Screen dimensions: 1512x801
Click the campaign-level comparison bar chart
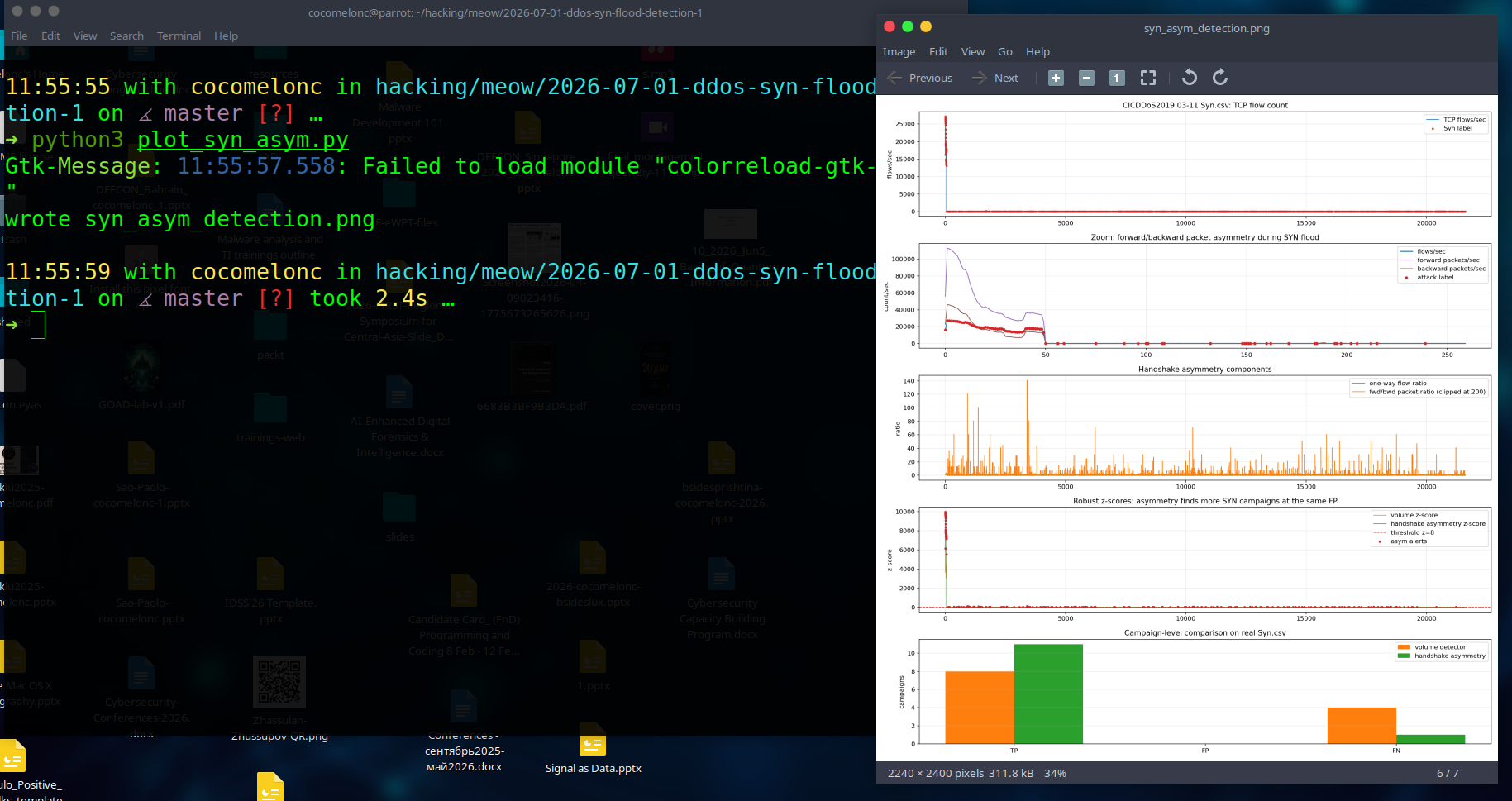click(x=1204, y=692)
